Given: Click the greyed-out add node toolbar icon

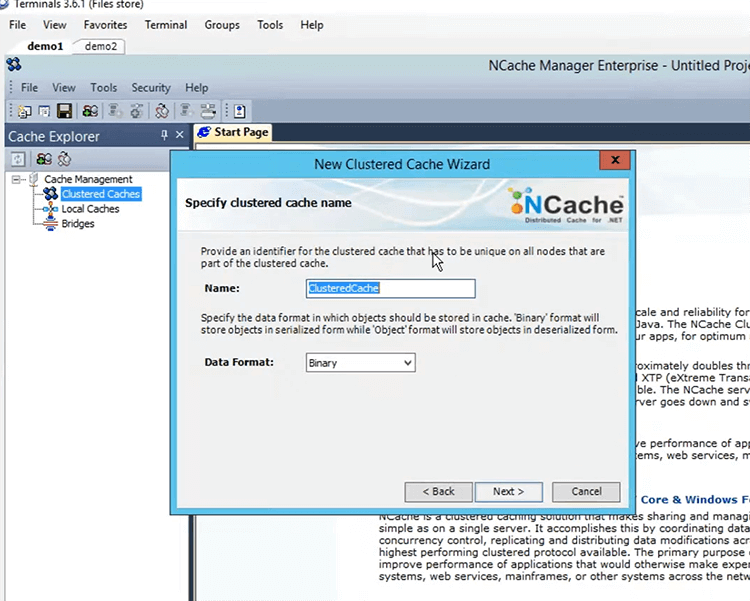Looking at the screenshot, I should pyautogui.click(x=137, y=111).
